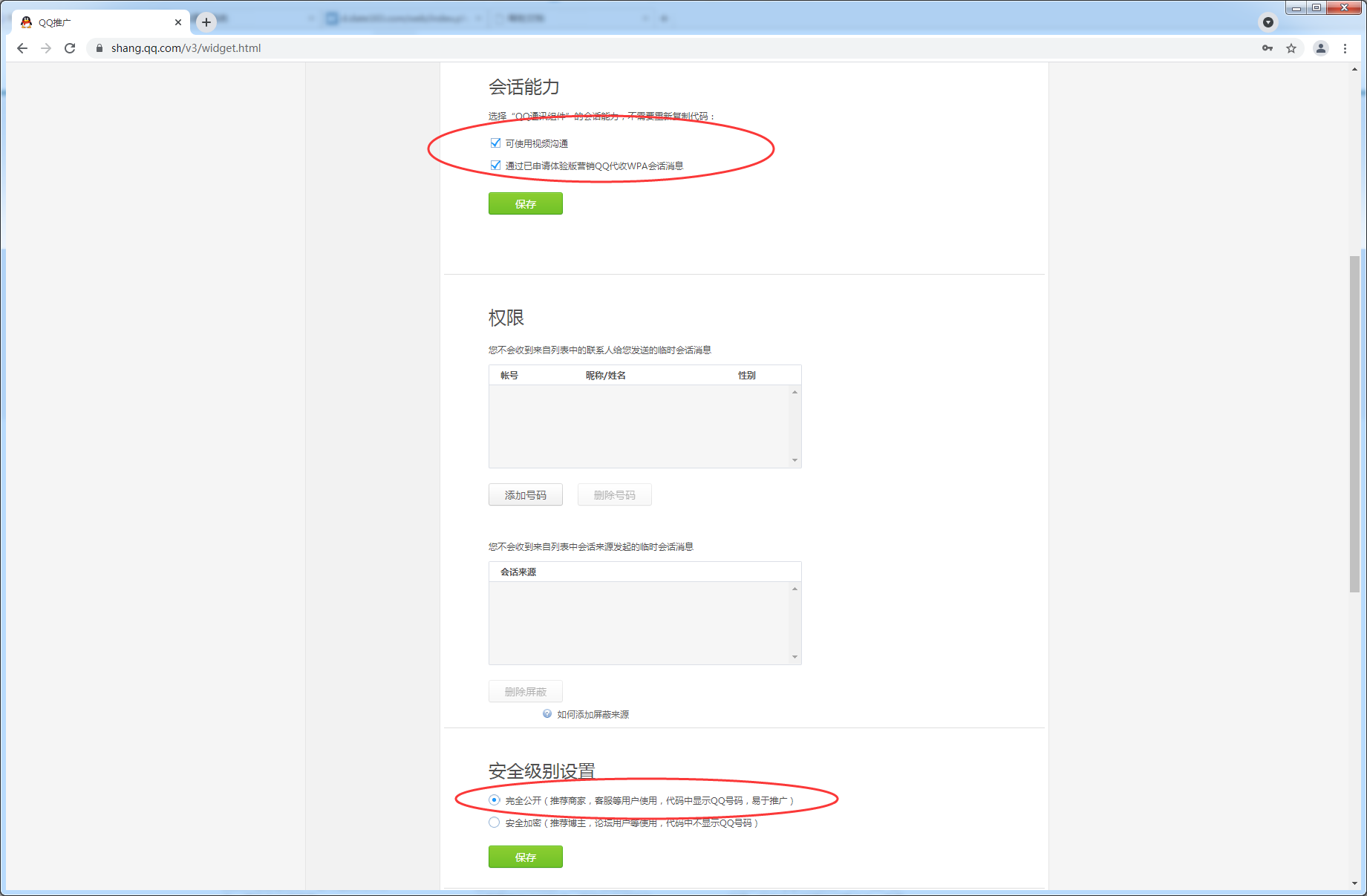
Task: Click the browser forward arrow
Action: click(46, 48)
